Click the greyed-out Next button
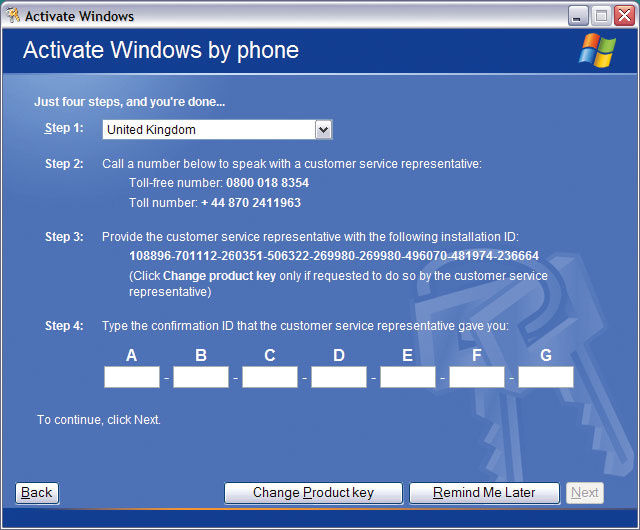 (584, 493)
